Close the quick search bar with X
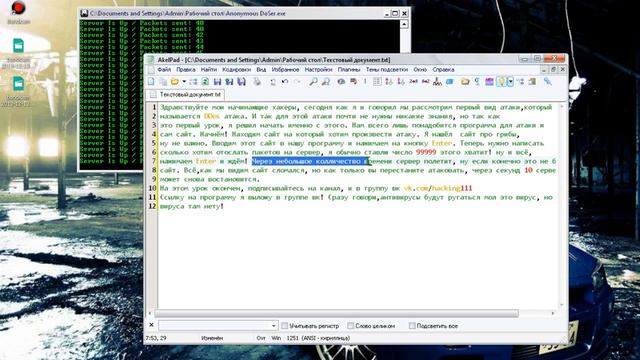Image resolution: width=640 pixels, height=360 pixels. click(x=151, y=325)
